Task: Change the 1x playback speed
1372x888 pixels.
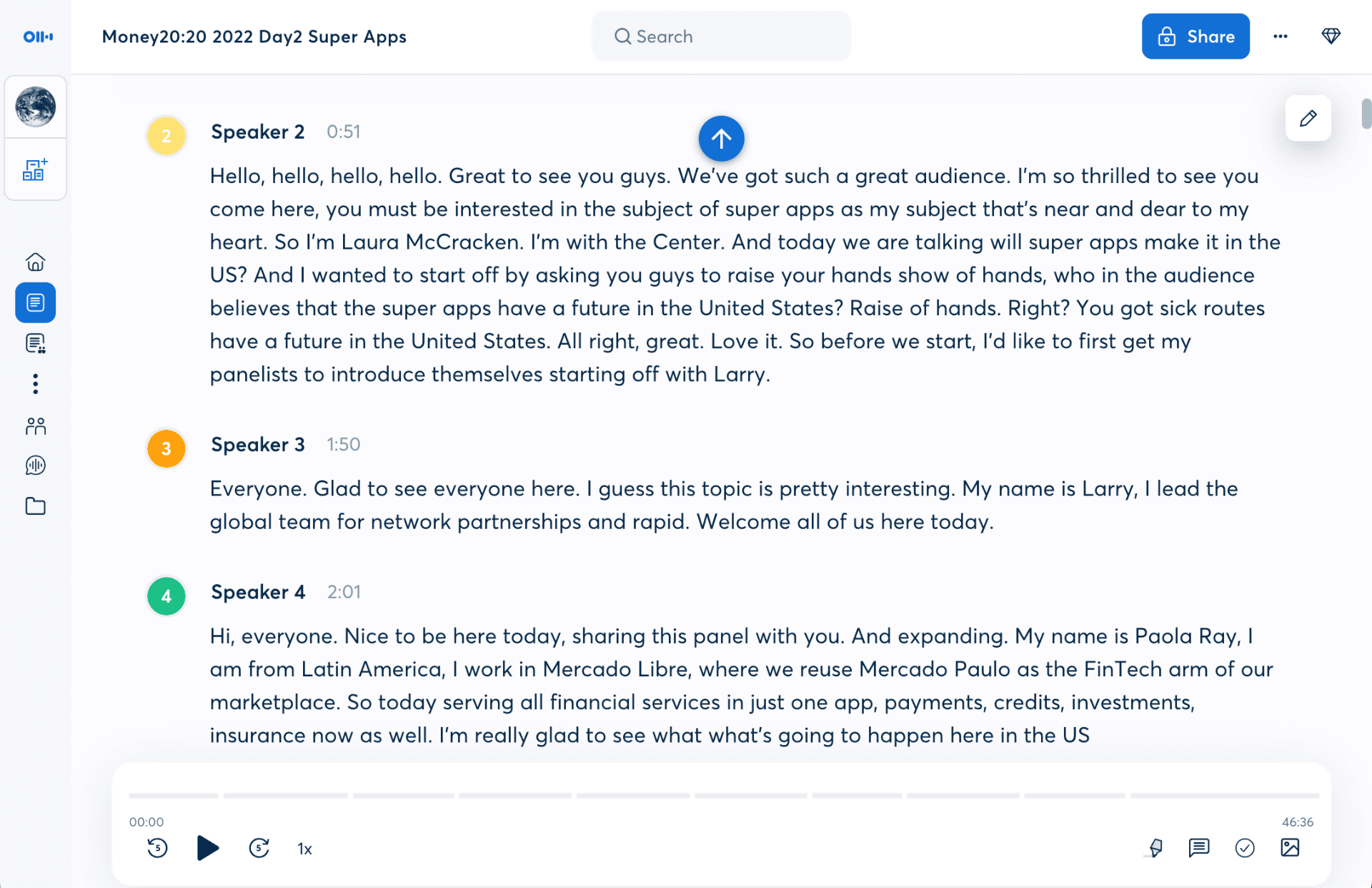Action: tap(304, 849)
